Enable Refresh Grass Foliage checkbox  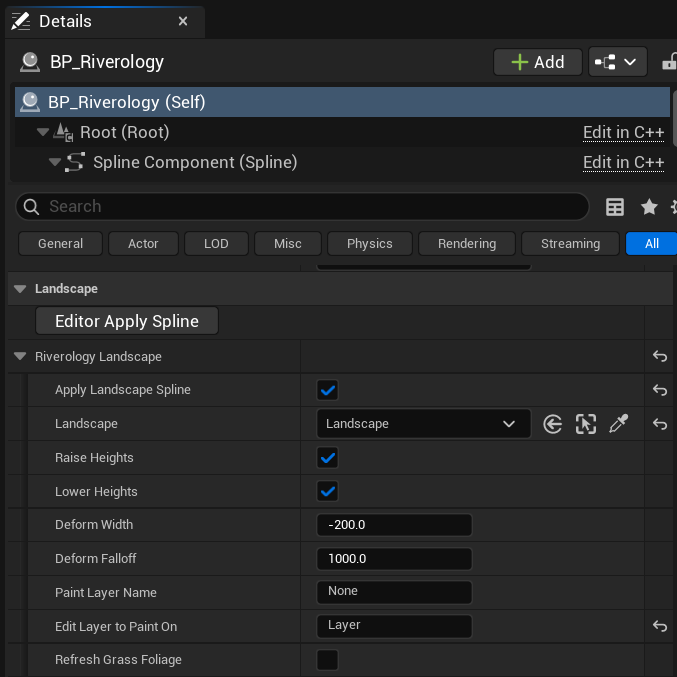coord(327,660)
